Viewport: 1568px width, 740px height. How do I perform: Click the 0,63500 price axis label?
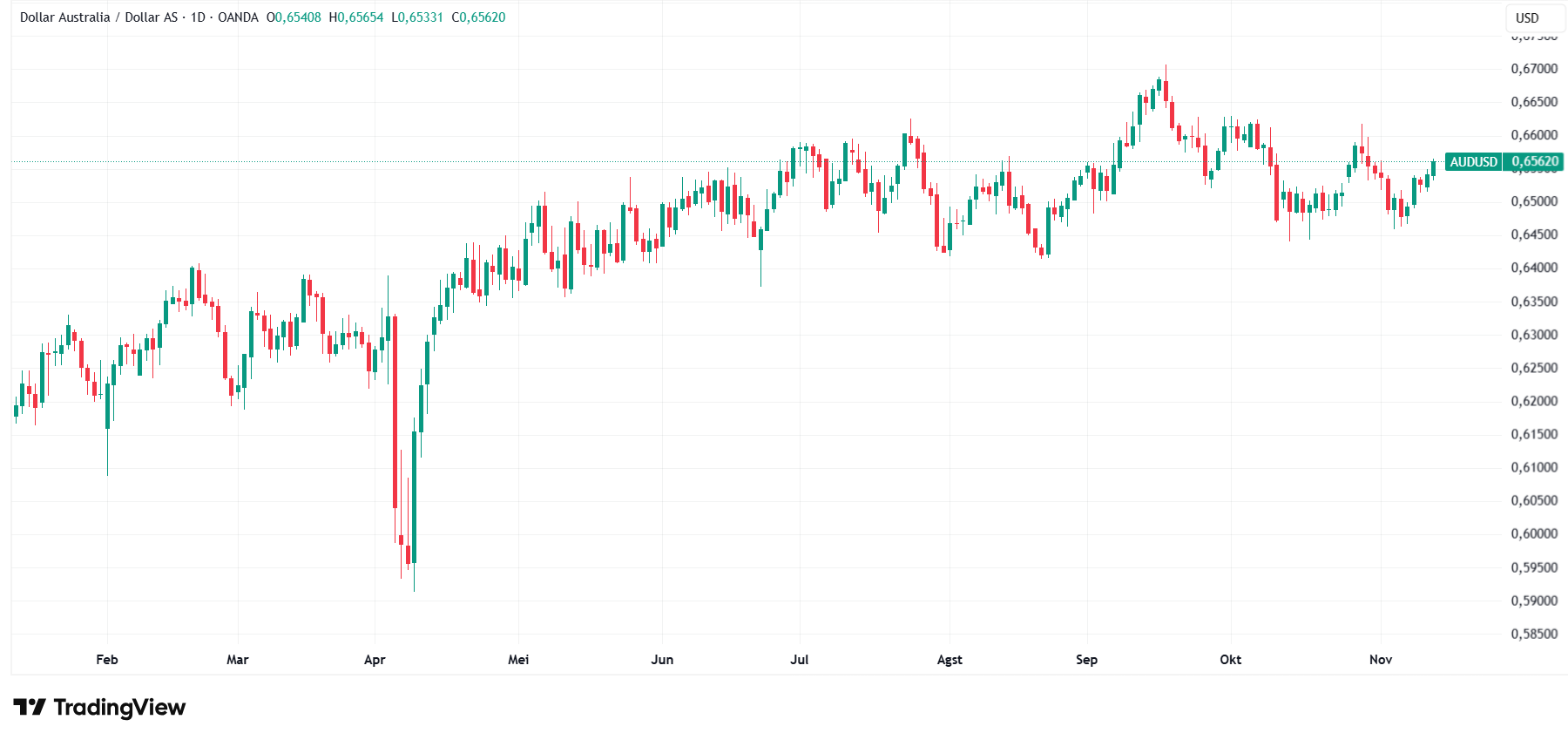click(x=1534, y=302)
